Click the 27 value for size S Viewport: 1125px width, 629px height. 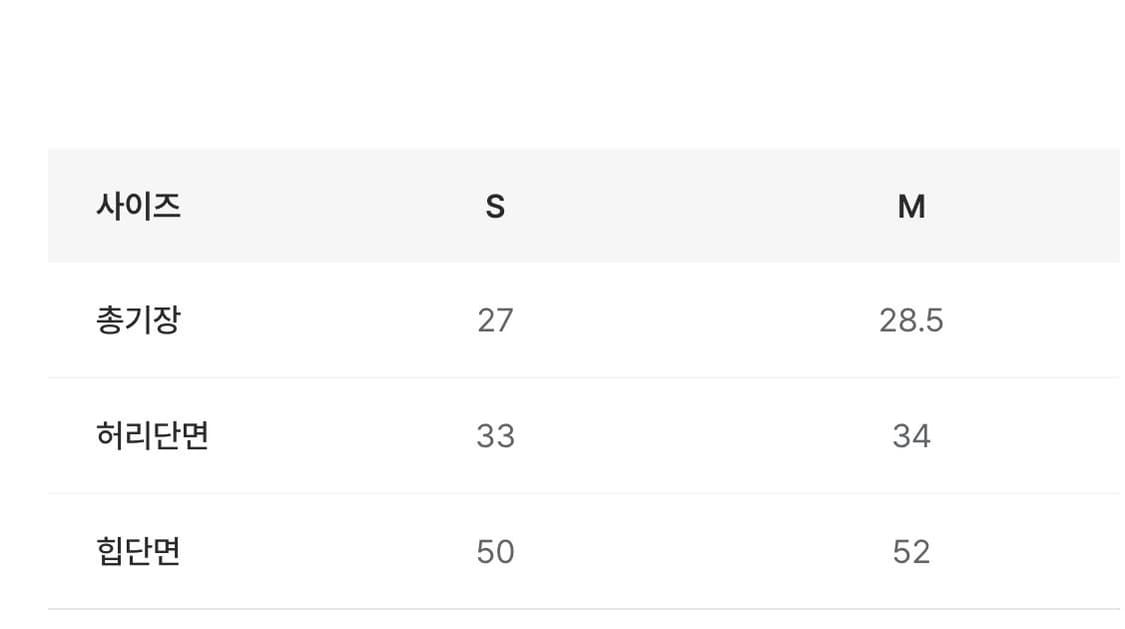tap(495, 320)
